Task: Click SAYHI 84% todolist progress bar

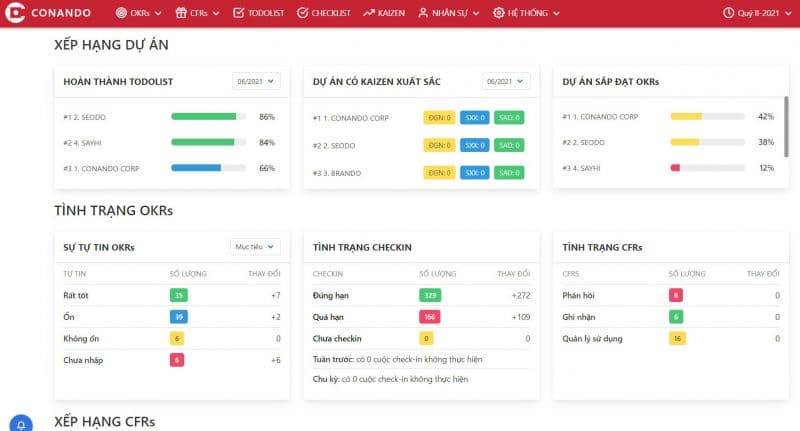Action: click(209, 142)
